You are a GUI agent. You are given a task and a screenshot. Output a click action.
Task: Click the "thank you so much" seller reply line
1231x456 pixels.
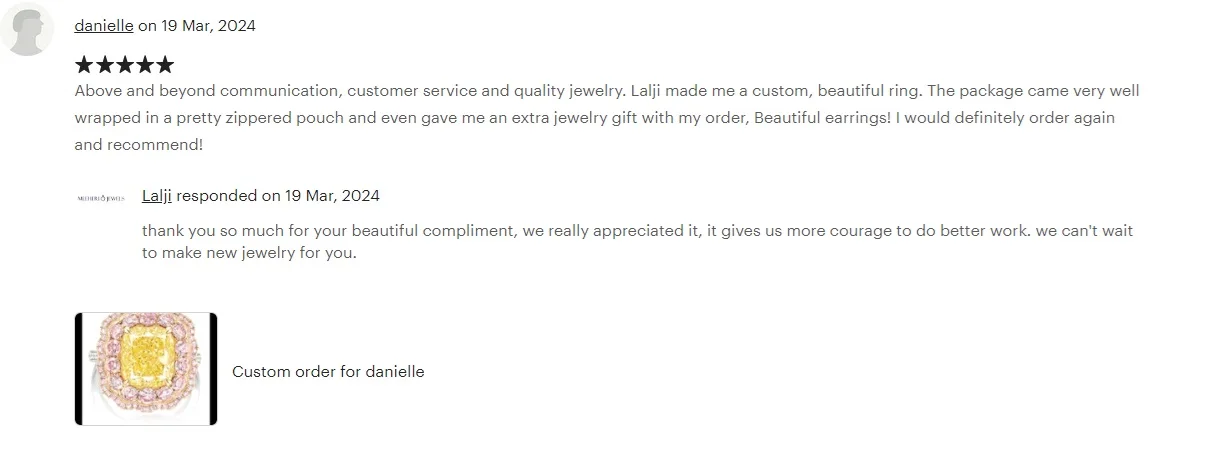point(636,231)
